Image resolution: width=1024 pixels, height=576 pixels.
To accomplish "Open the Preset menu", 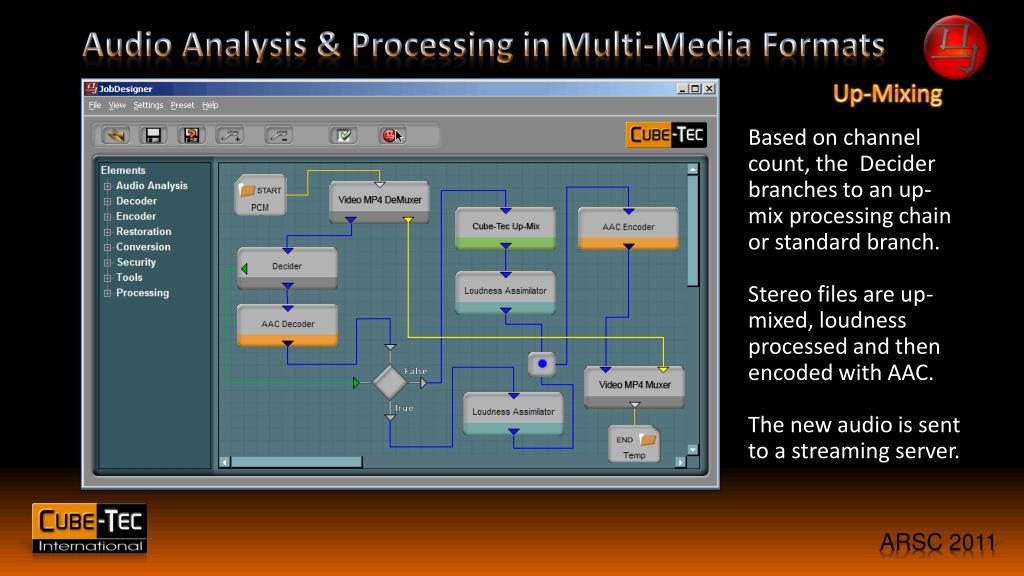I will click(182, 105).
